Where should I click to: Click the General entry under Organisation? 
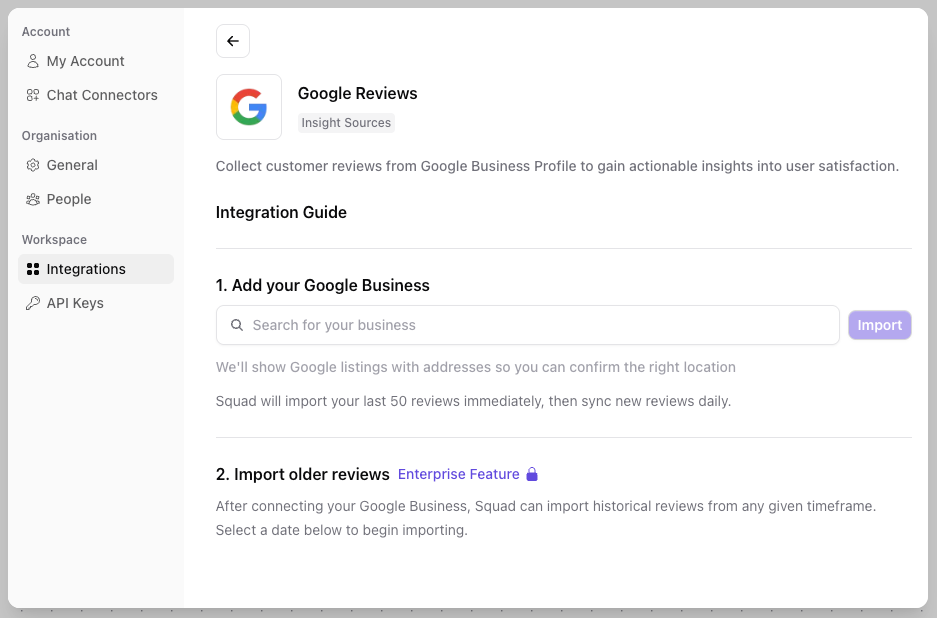[72, 165]
